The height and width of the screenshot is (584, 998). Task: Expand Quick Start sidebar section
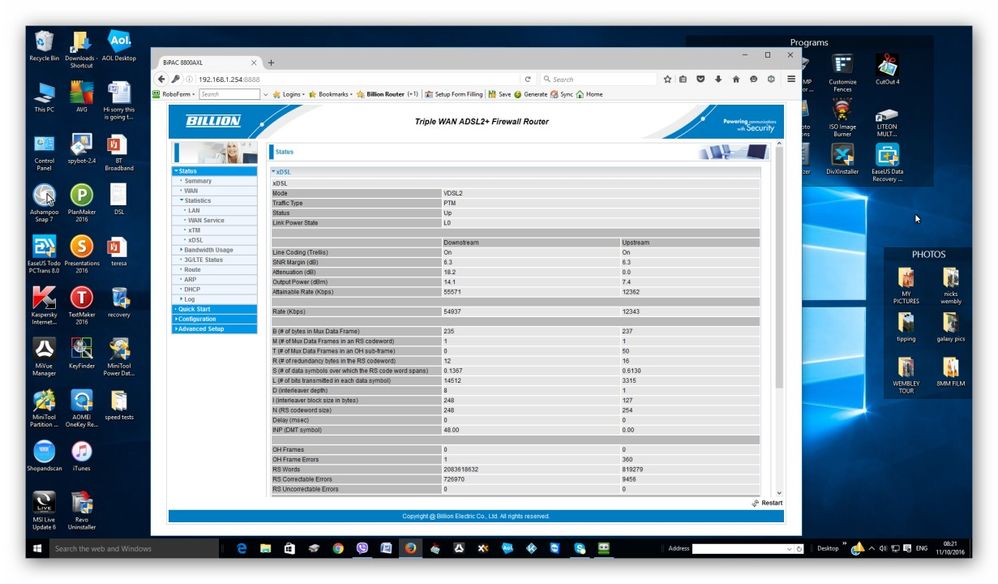[x=214, y=309]
